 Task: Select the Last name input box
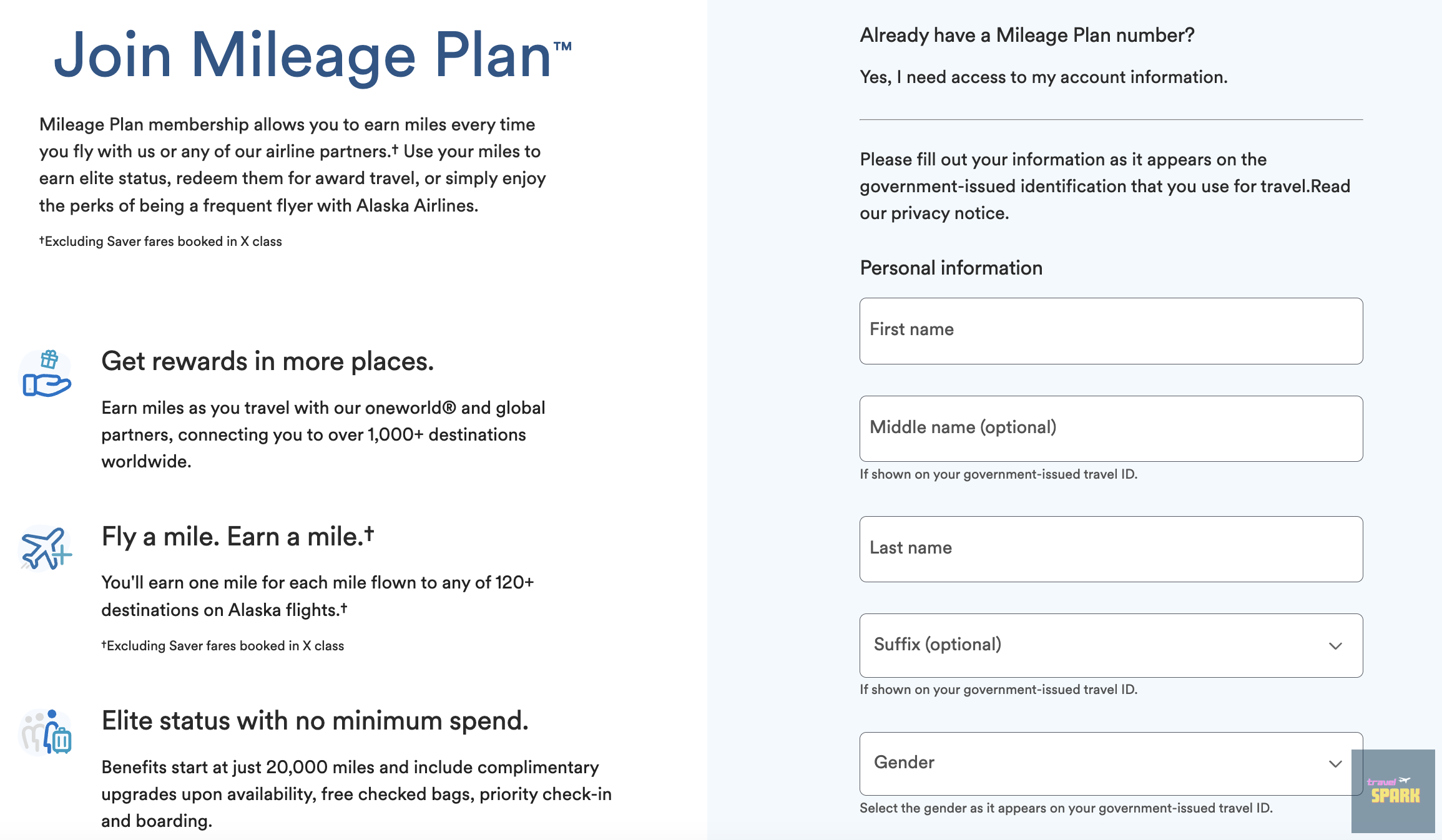(1111, 549)
